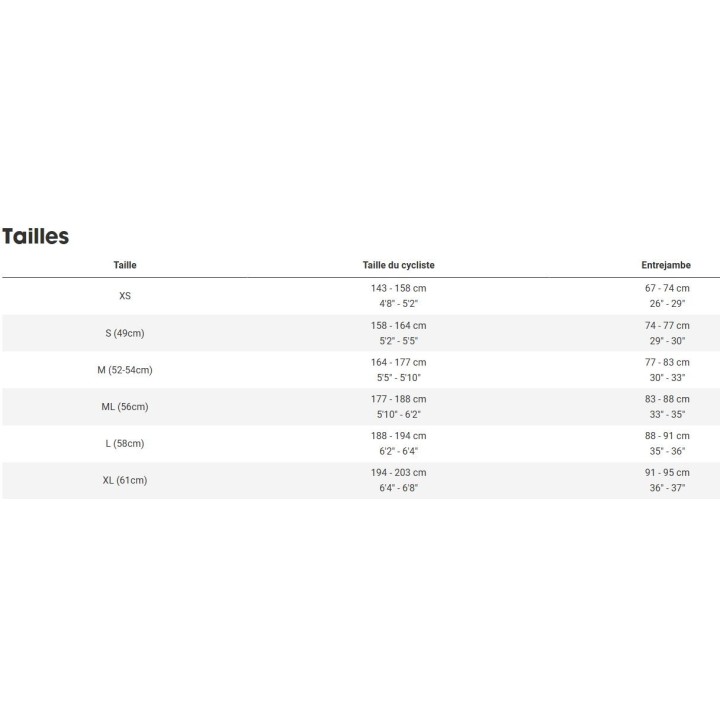
Task: Click the 158 - 164 cm rider height
Action: [398, 325]
